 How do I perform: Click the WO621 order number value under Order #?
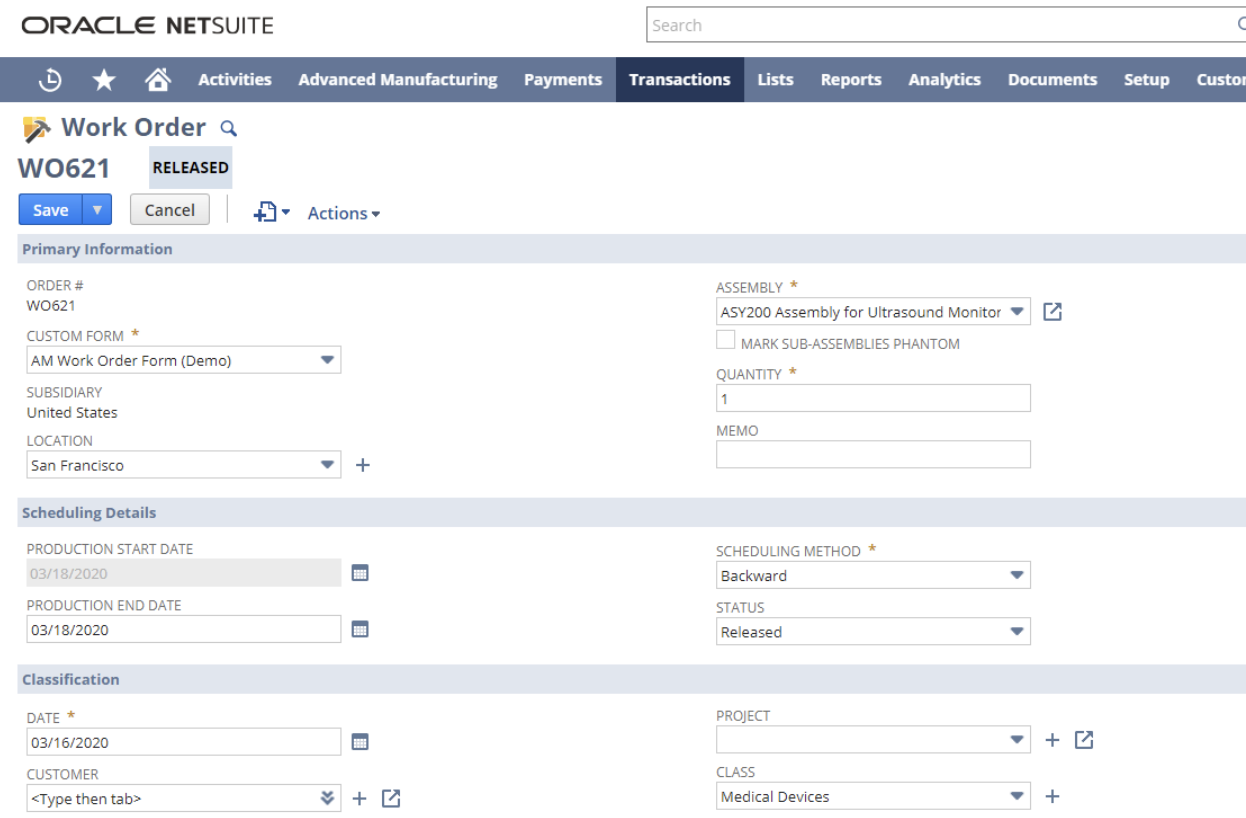point(51,305)
